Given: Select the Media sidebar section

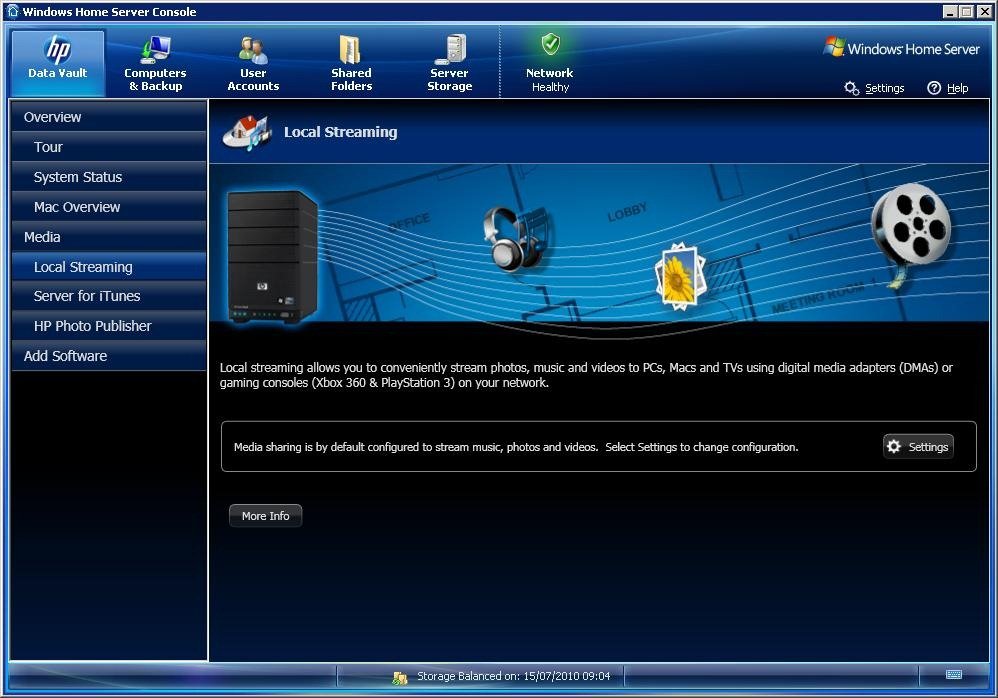Looking at the screenshot, I should click(x=109, y=237).
